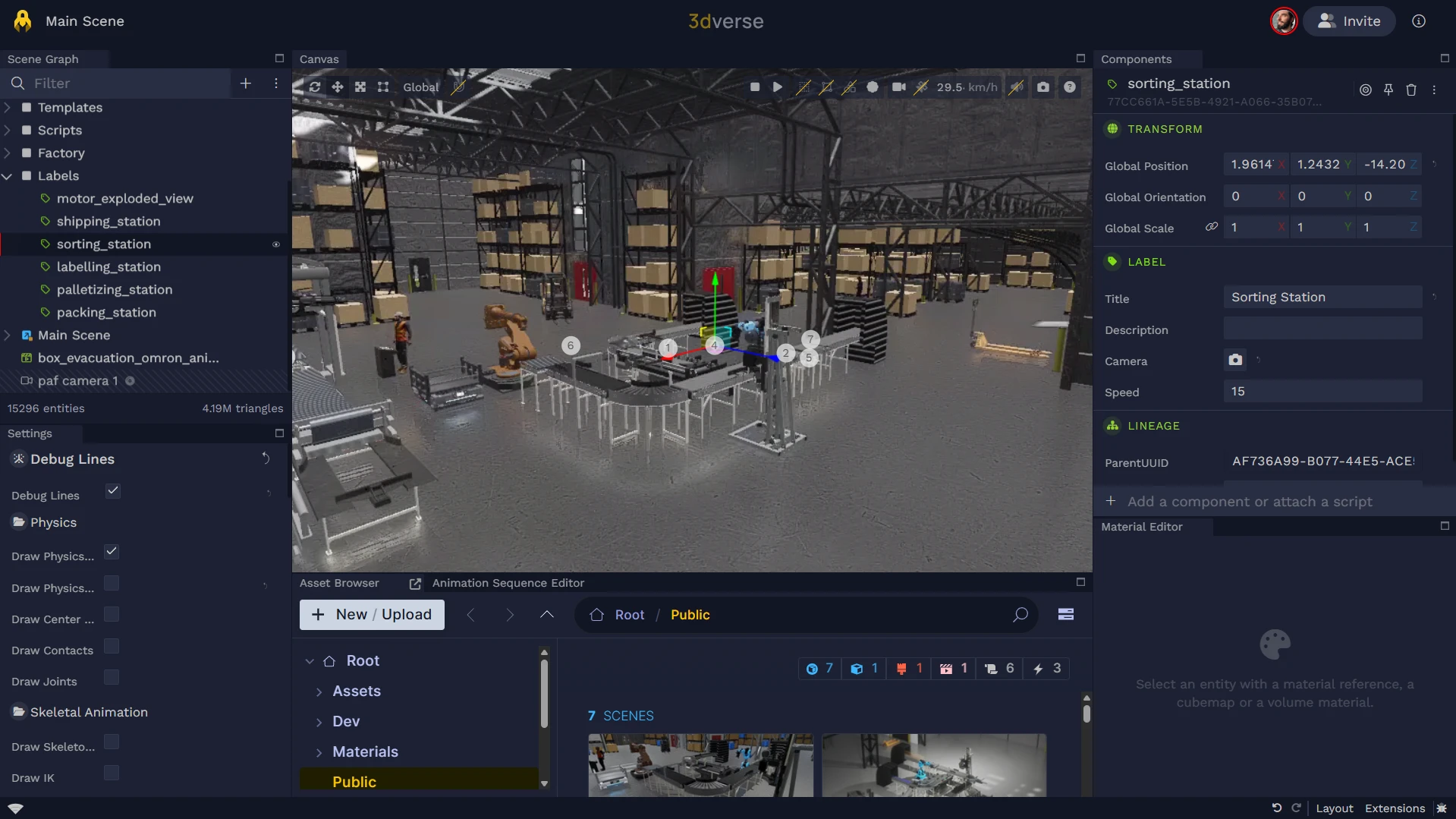This screenshot has height=819, width=1456.
Task: Collapse the Labels group
Action: click(8, 176)
